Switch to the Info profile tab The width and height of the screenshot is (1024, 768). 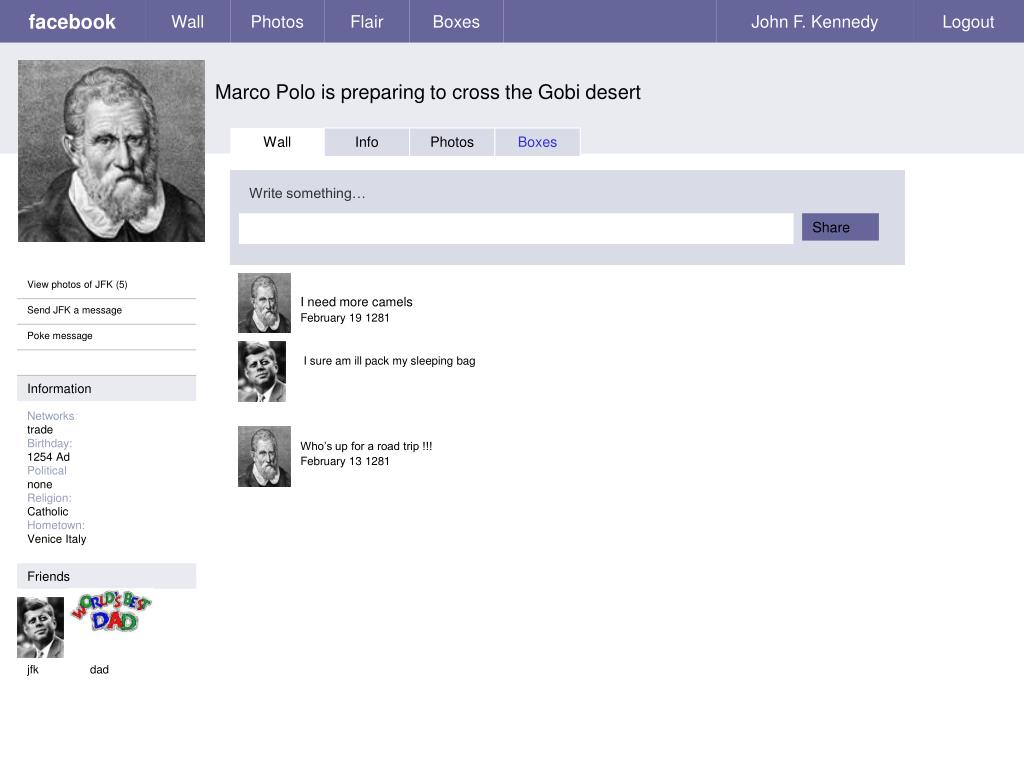(x=367, y=142)
